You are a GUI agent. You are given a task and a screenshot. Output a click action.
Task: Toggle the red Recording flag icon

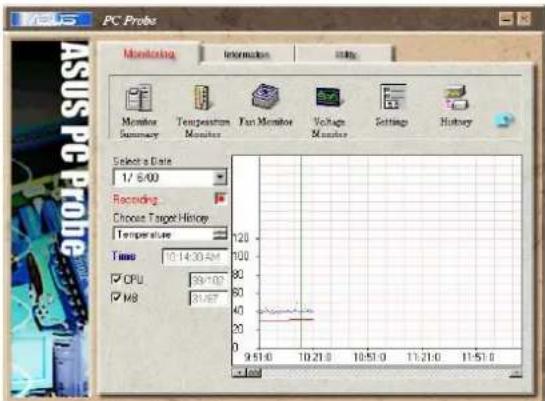220,199
